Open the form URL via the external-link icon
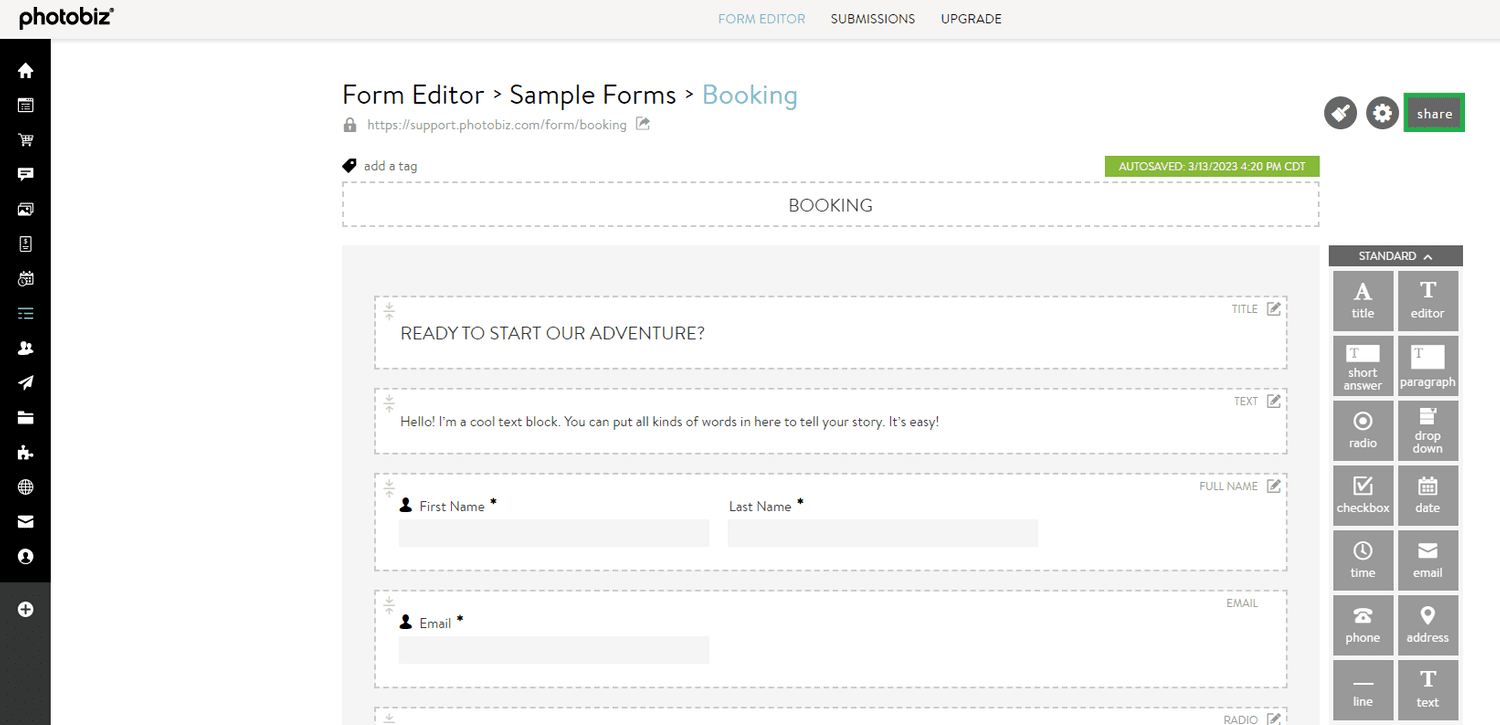The height and width of the screenshot is (725, 1500). [643, 124]
